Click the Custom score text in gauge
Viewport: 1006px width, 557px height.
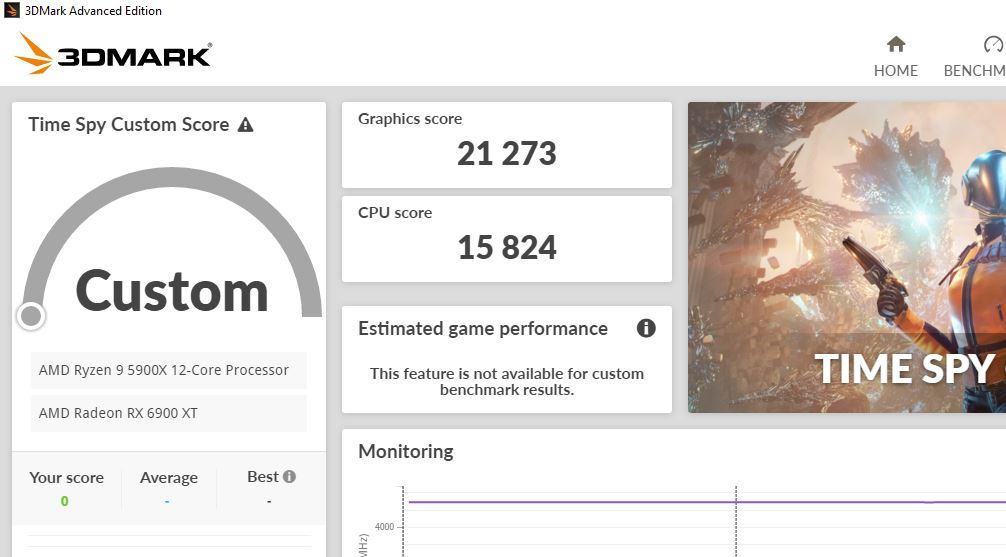coord(172,291)
